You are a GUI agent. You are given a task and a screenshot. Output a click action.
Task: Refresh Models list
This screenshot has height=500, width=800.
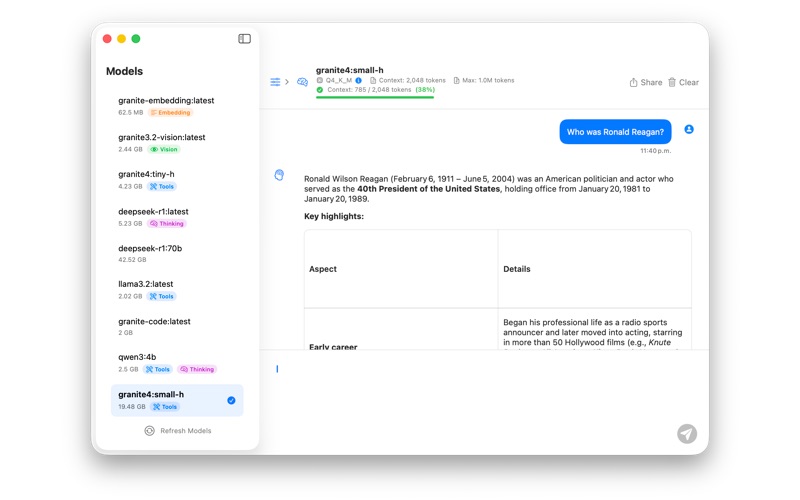(x=178, y=431)
